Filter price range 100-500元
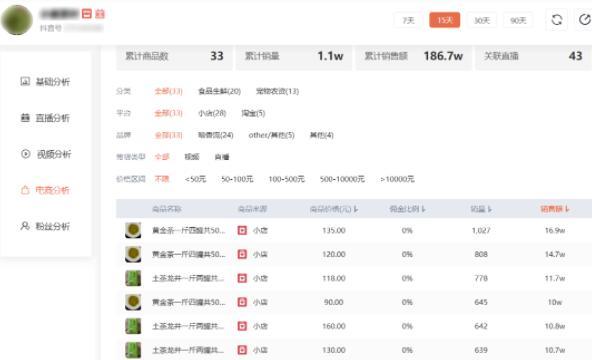Image resolution: width=592 pixels, height=360 pixels. pos(287,179)
